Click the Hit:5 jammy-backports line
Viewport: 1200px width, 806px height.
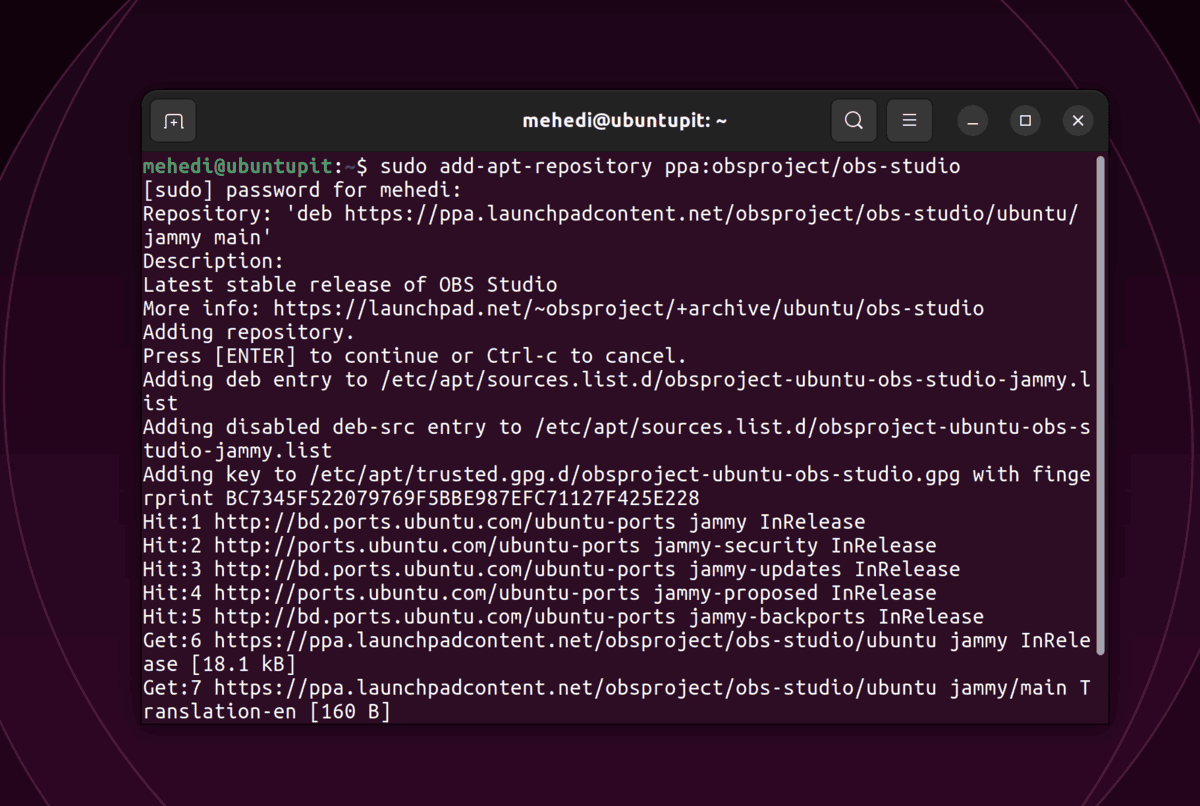pos(563,617)
